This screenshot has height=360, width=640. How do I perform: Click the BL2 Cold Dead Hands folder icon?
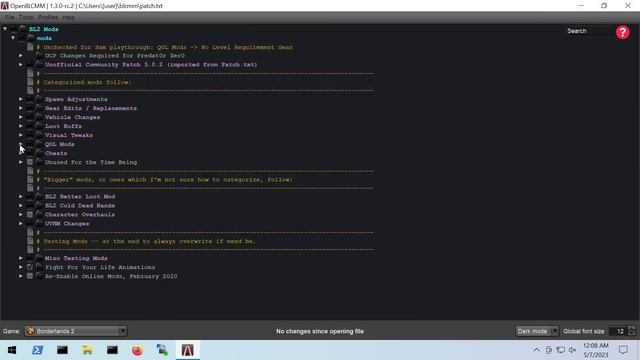coord(39,205)
